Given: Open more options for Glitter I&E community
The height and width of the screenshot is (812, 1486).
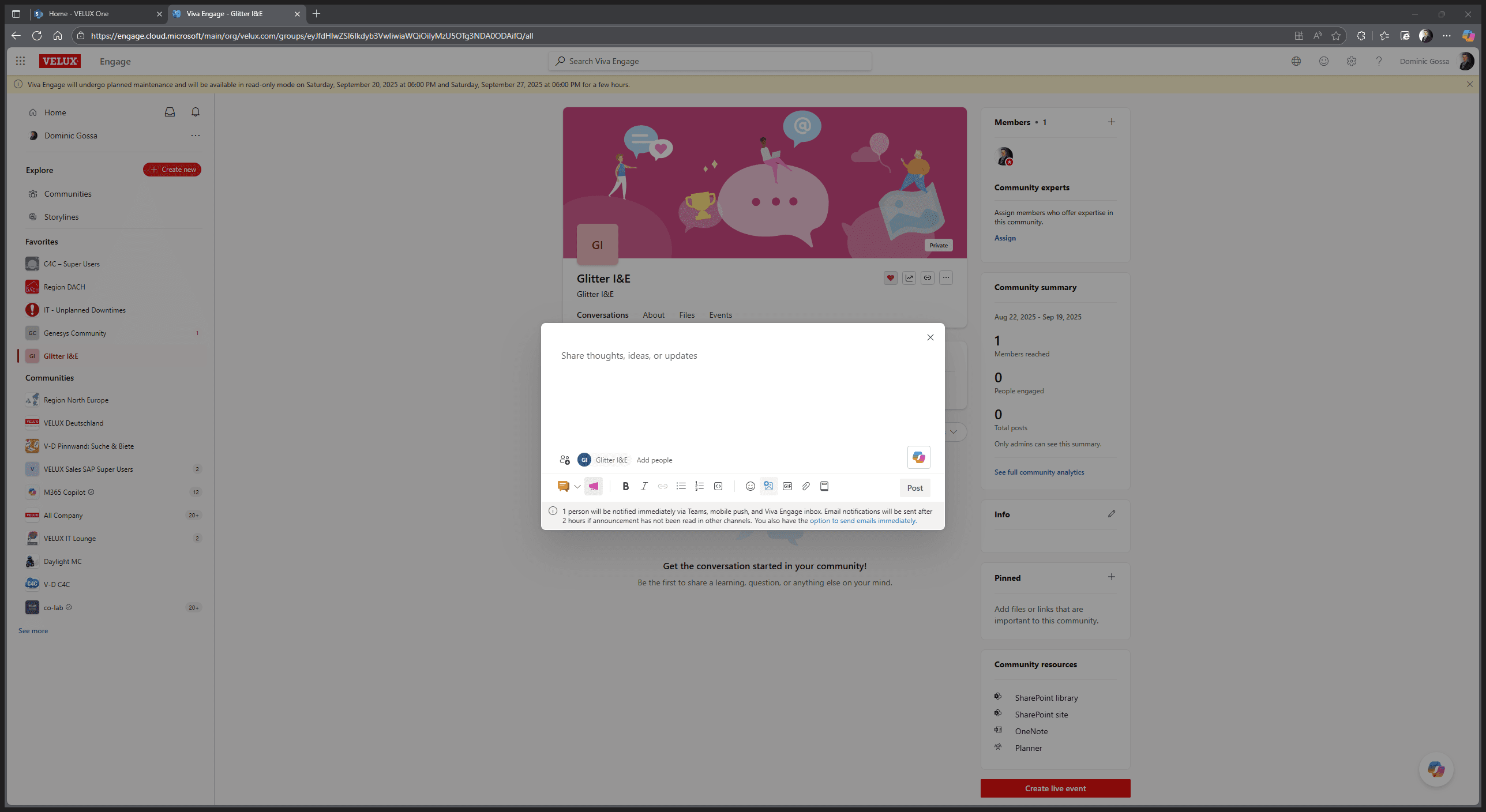Looking at the screenshot, I should 945,278.
